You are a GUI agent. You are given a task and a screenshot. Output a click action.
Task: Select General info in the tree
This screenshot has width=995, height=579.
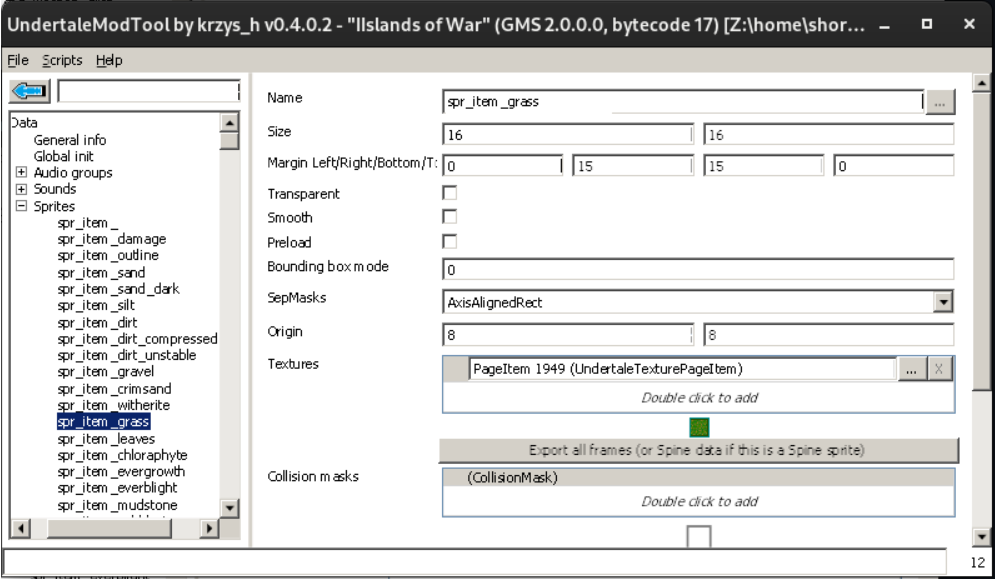70,140
